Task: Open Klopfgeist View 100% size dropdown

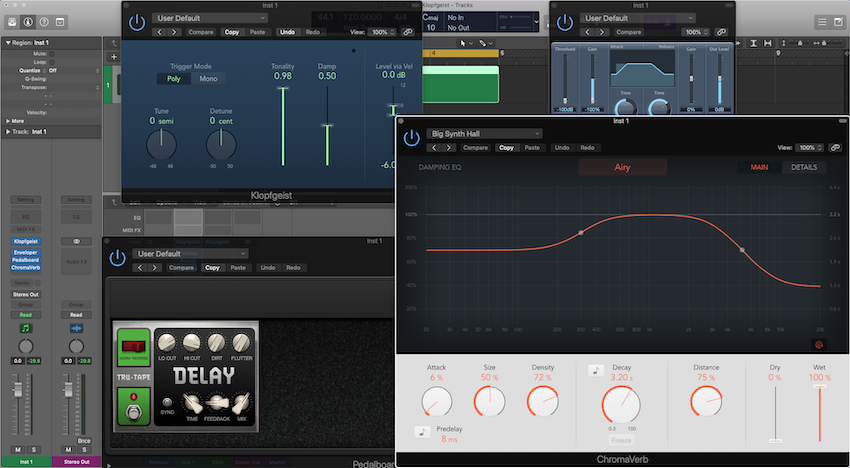Action: (x=382, y=32)
